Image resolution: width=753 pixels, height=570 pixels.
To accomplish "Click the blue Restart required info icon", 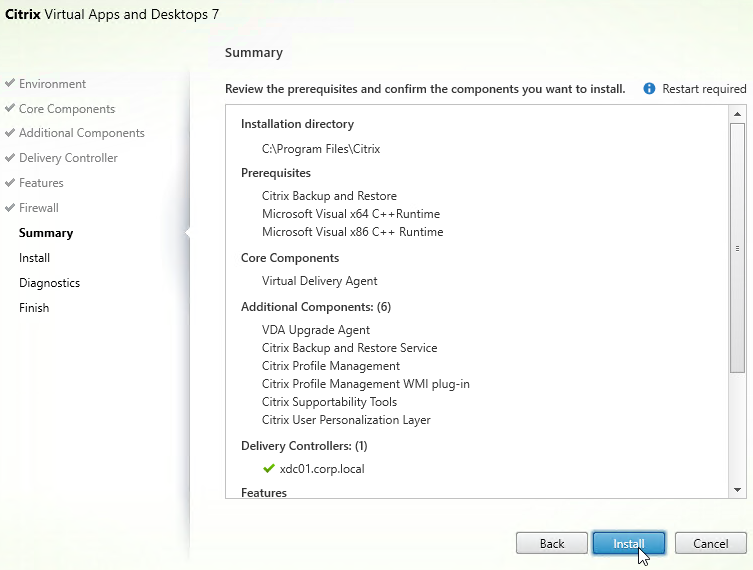I will [x=649, y=89].
